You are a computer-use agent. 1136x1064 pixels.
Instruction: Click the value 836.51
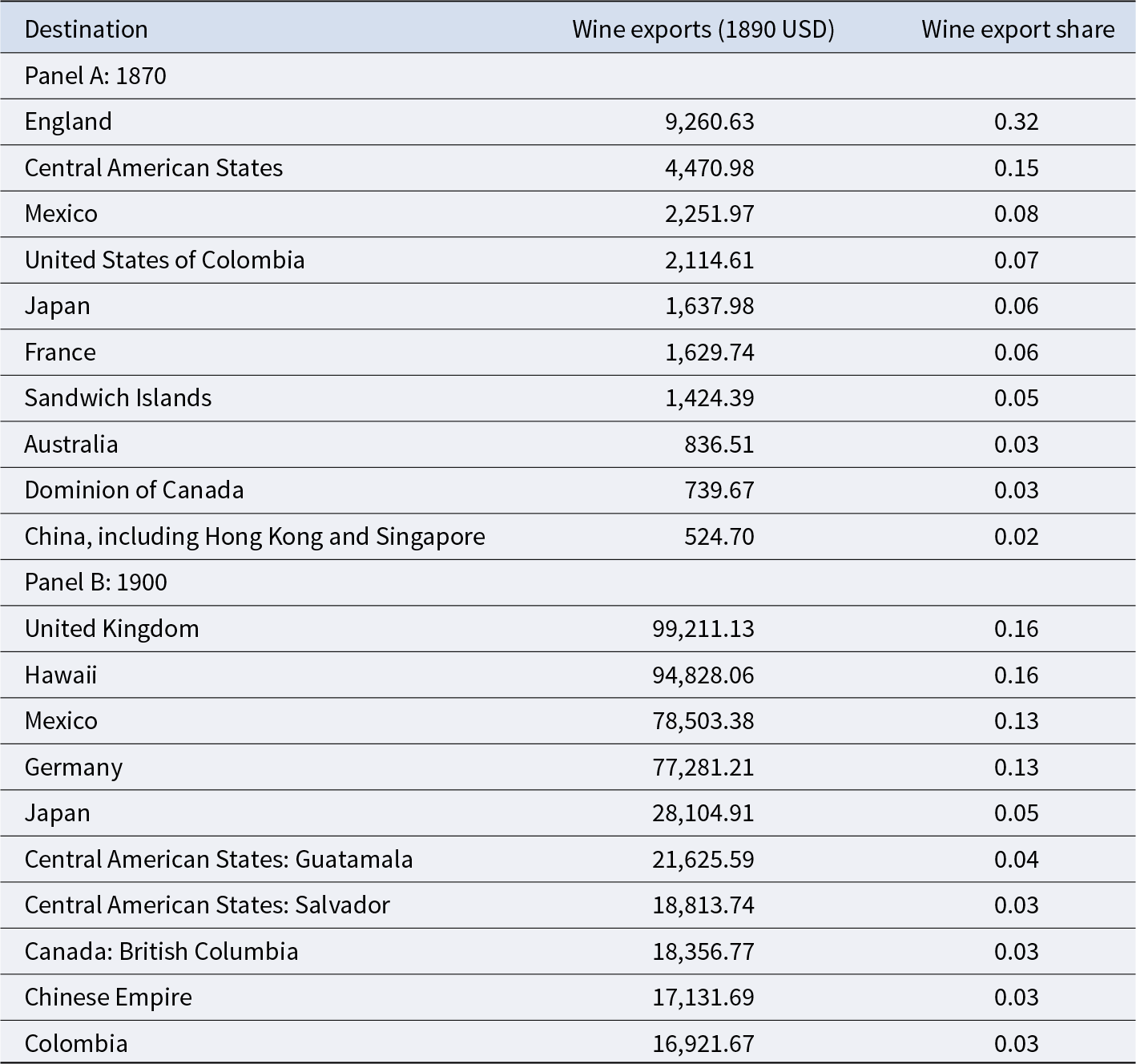719,445
